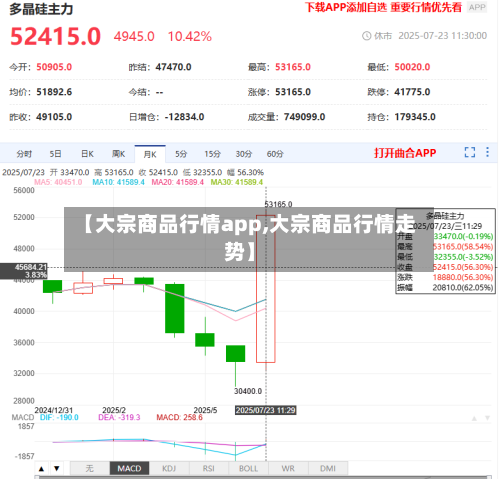Switch to 30分 chart tab
This screenshot has width=500, height=479.
[x=244, y=154]
